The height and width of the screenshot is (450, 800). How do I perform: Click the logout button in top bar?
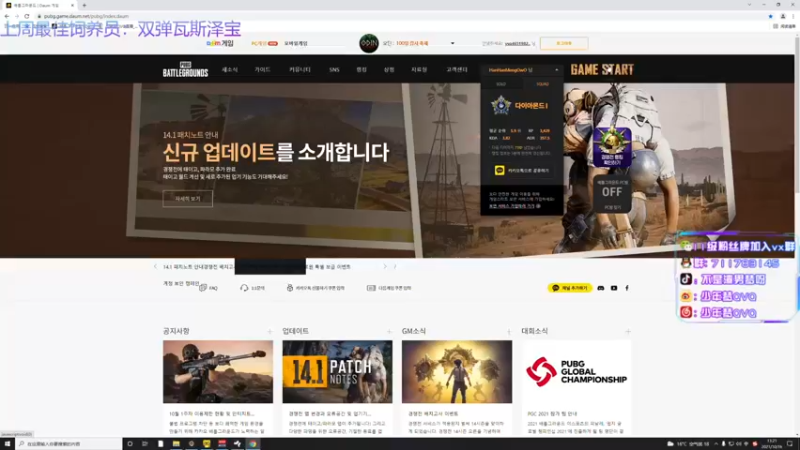click(564, 43)
